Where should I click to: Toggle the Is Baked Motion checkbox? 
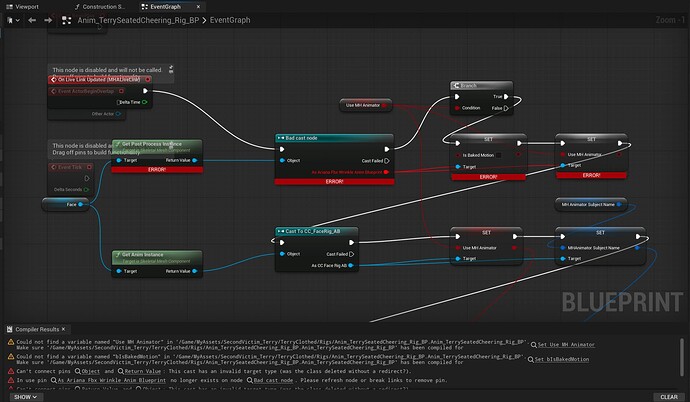click(499, 155)
